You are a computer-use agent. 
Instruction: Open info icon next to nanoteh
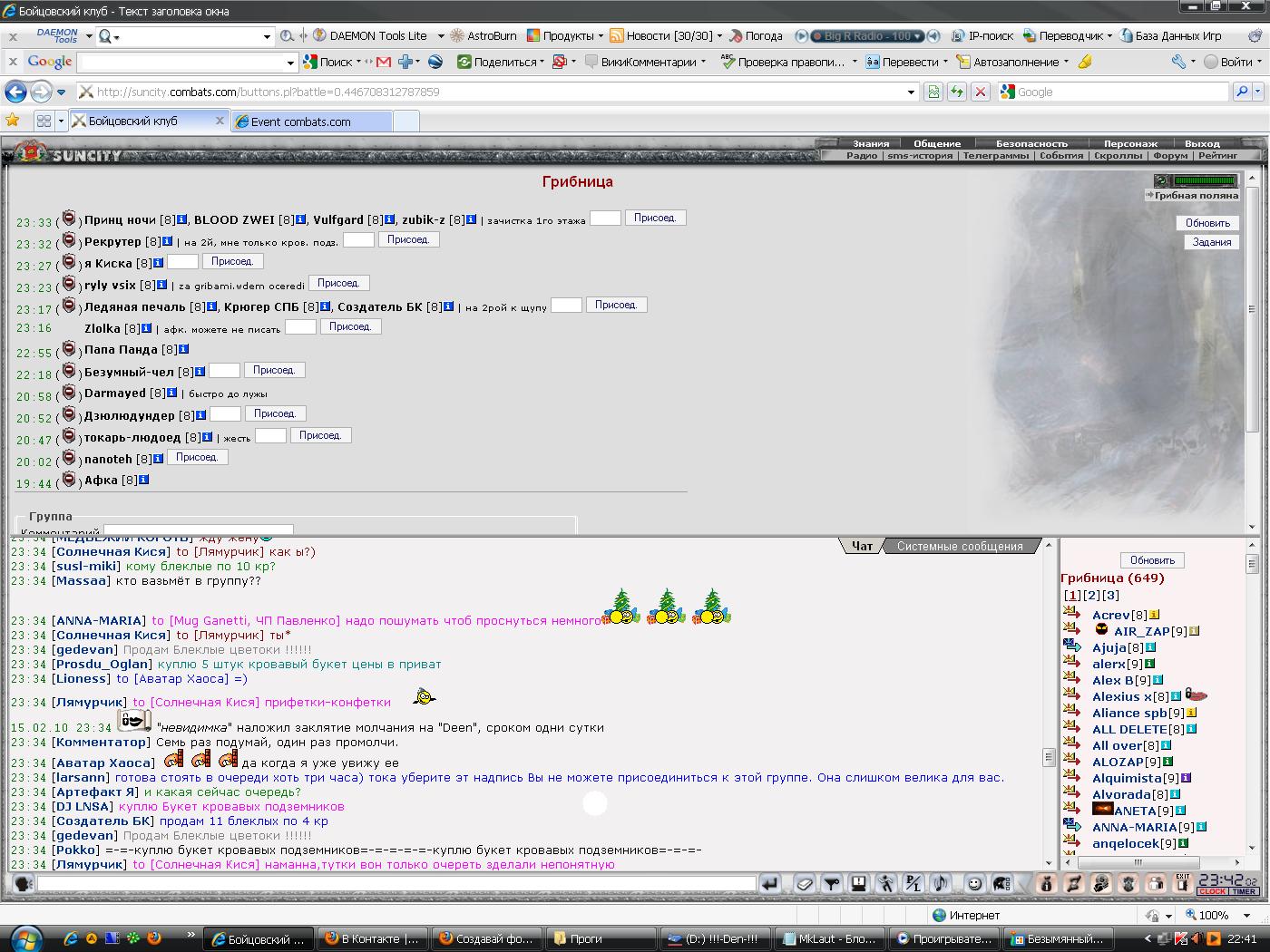(x=158, y=459)
